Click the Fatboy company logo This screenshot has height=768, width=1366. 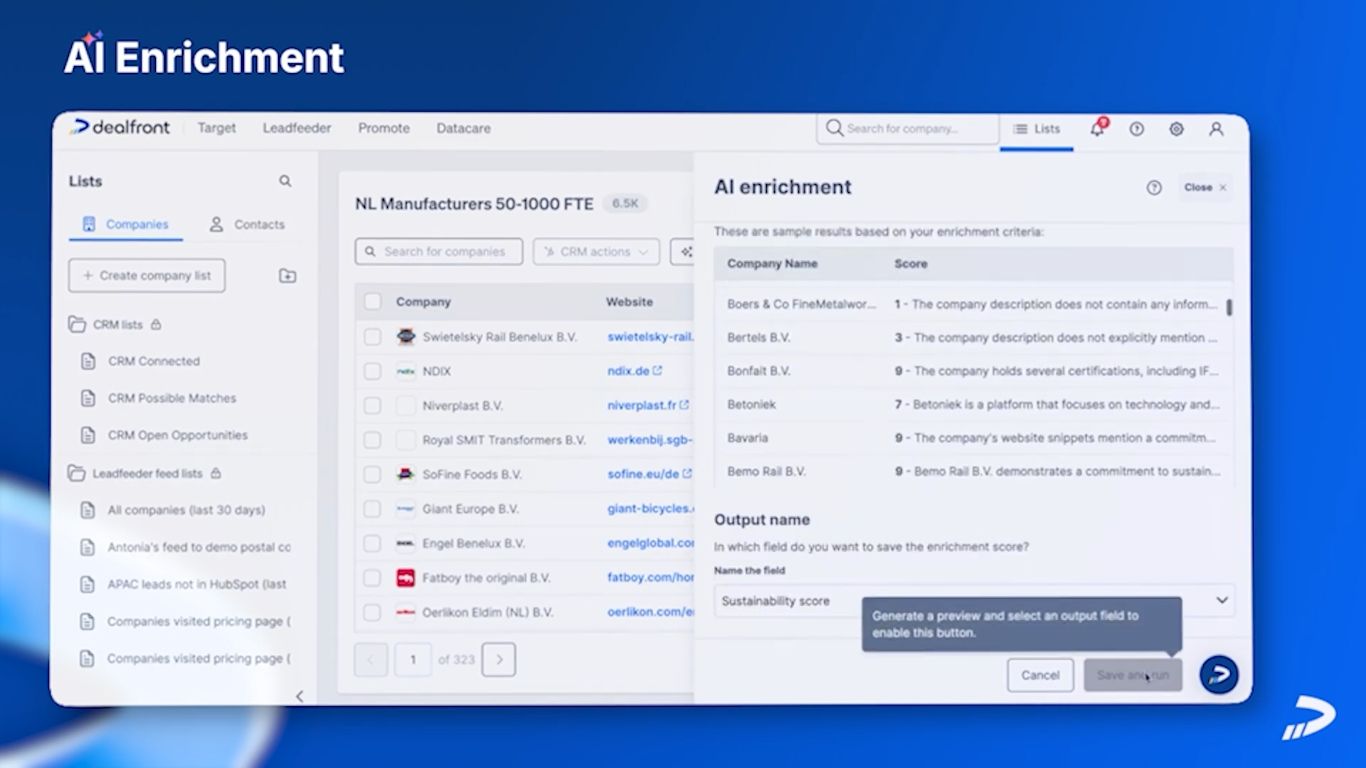coord(406,578)
